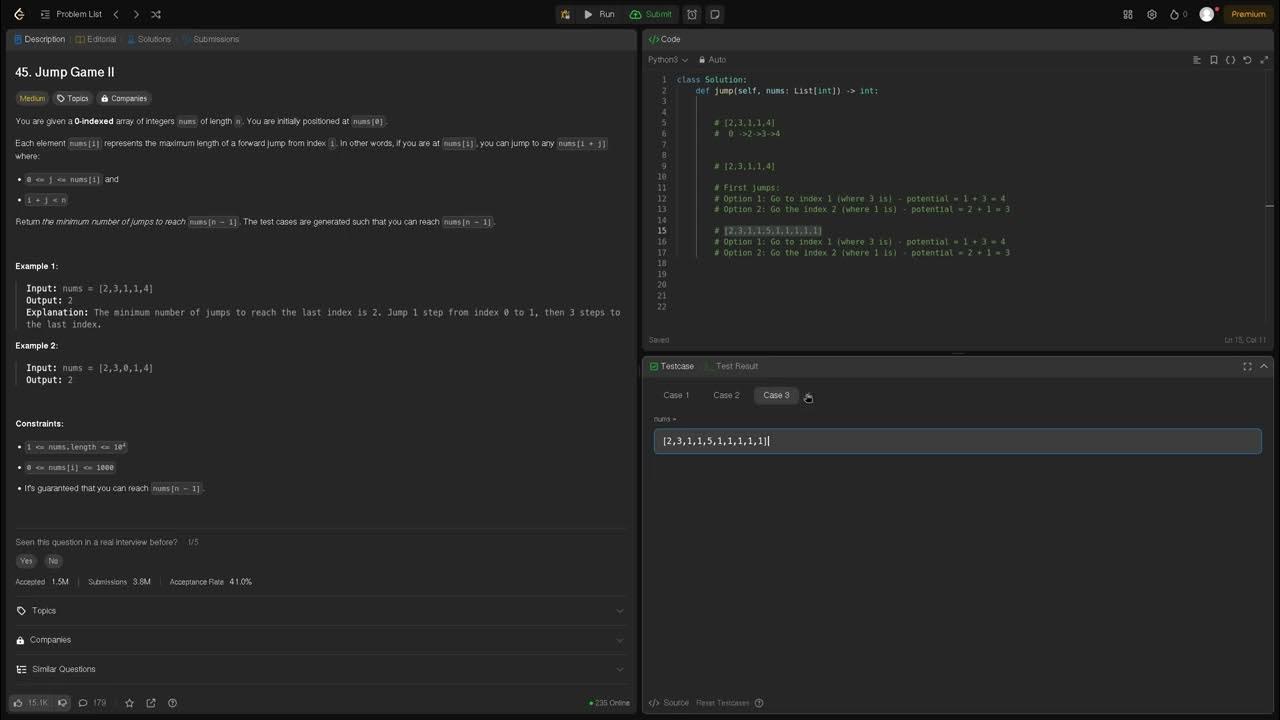Click the LeetCode logo icon

(x=19, y=14)
